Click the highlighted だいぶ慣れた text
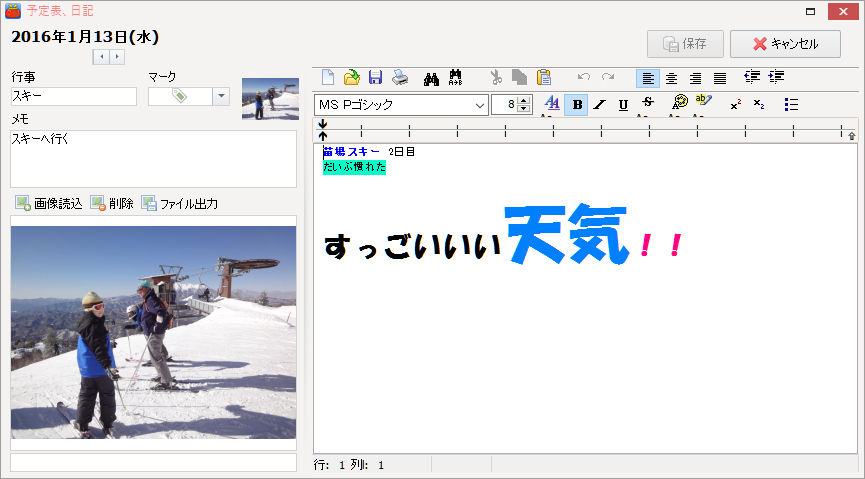Screen dimensions: 865x479 point(354,167)
